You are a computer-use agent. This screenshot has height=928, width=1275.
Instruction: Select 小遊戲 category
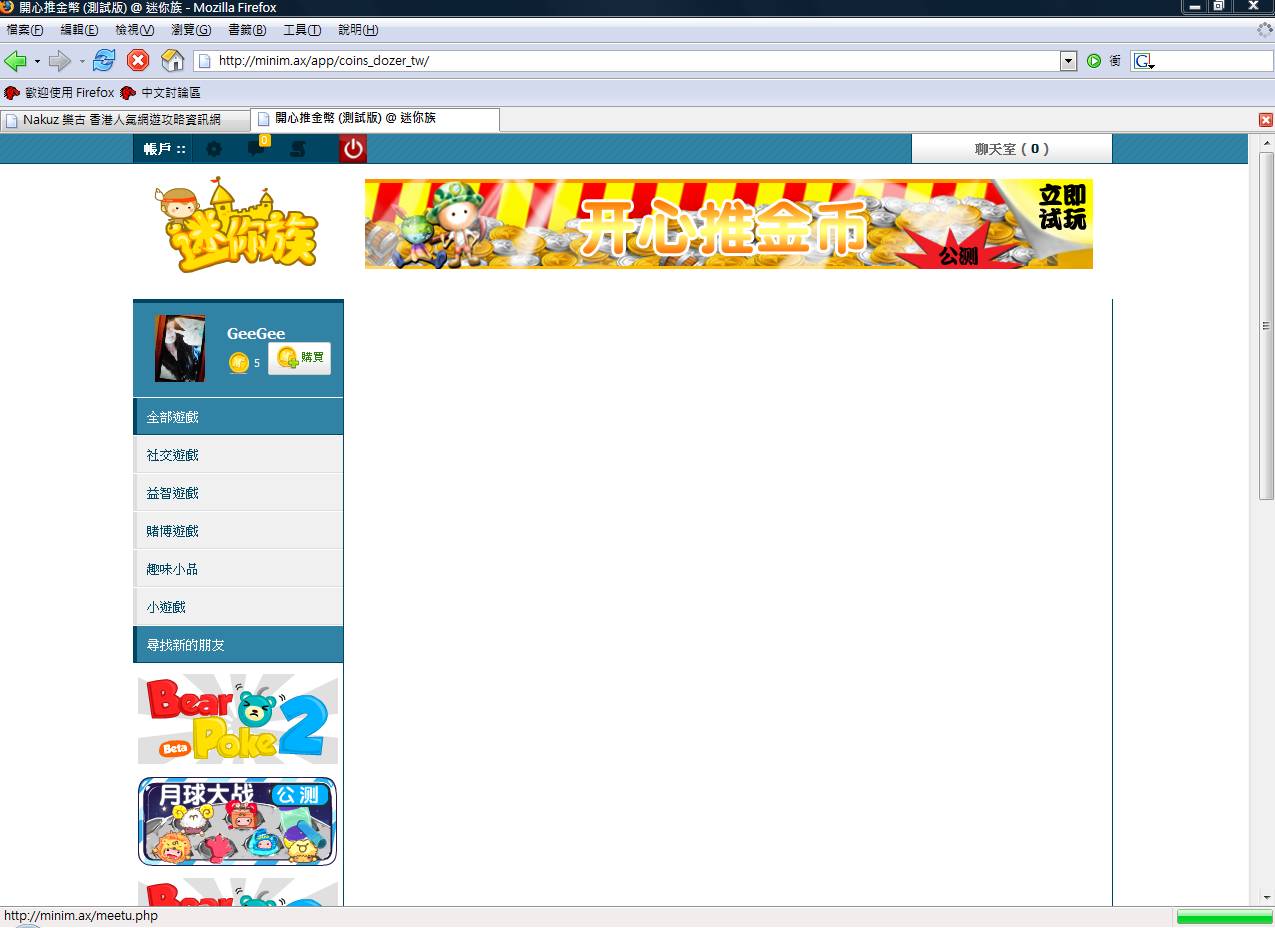(238, 607)
